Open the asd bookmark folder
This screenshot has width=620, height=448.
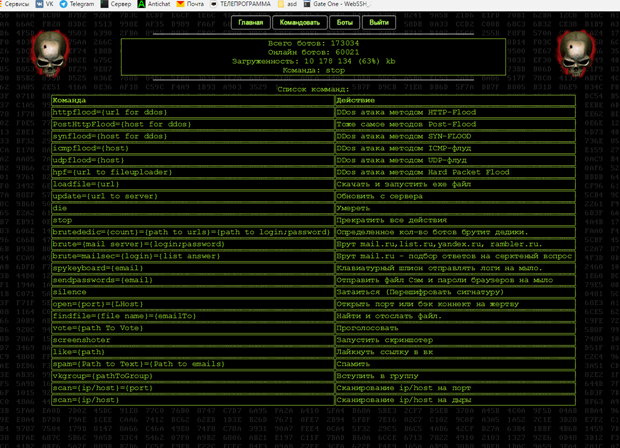coord(287,4)
